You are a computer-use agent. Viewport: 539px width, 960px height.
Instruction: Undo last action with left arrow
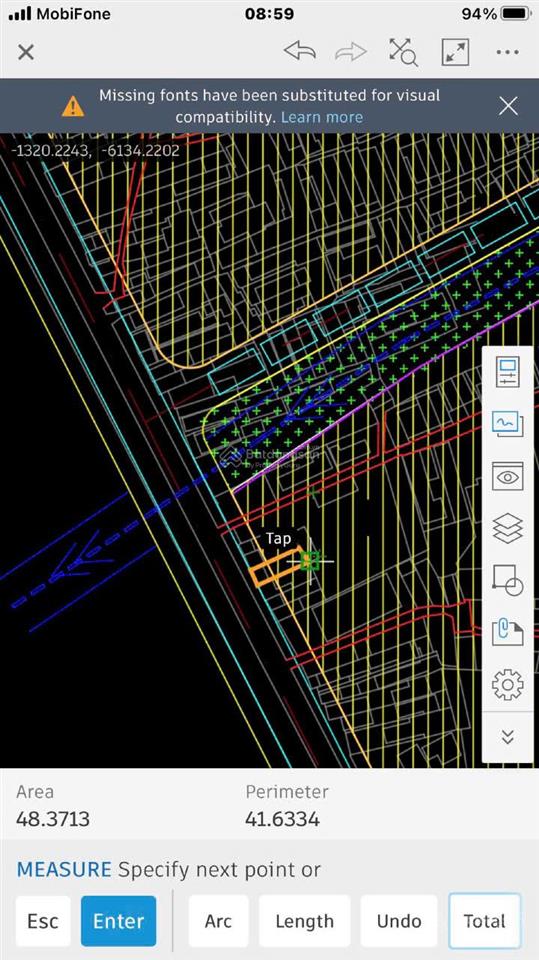click(300, 52)
